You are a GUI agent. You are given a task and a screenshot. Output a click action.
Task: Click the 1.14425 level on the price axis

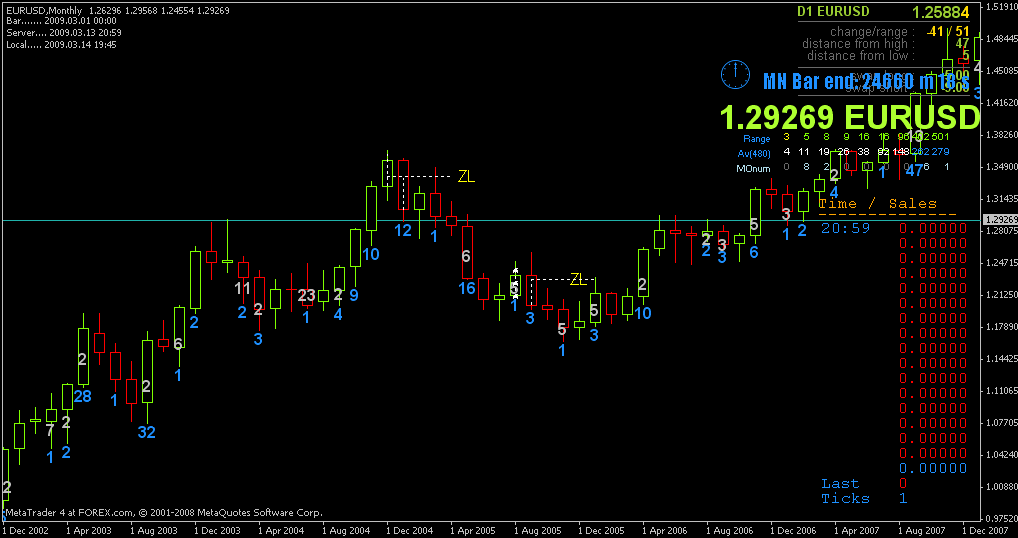tap(1002, 359)
